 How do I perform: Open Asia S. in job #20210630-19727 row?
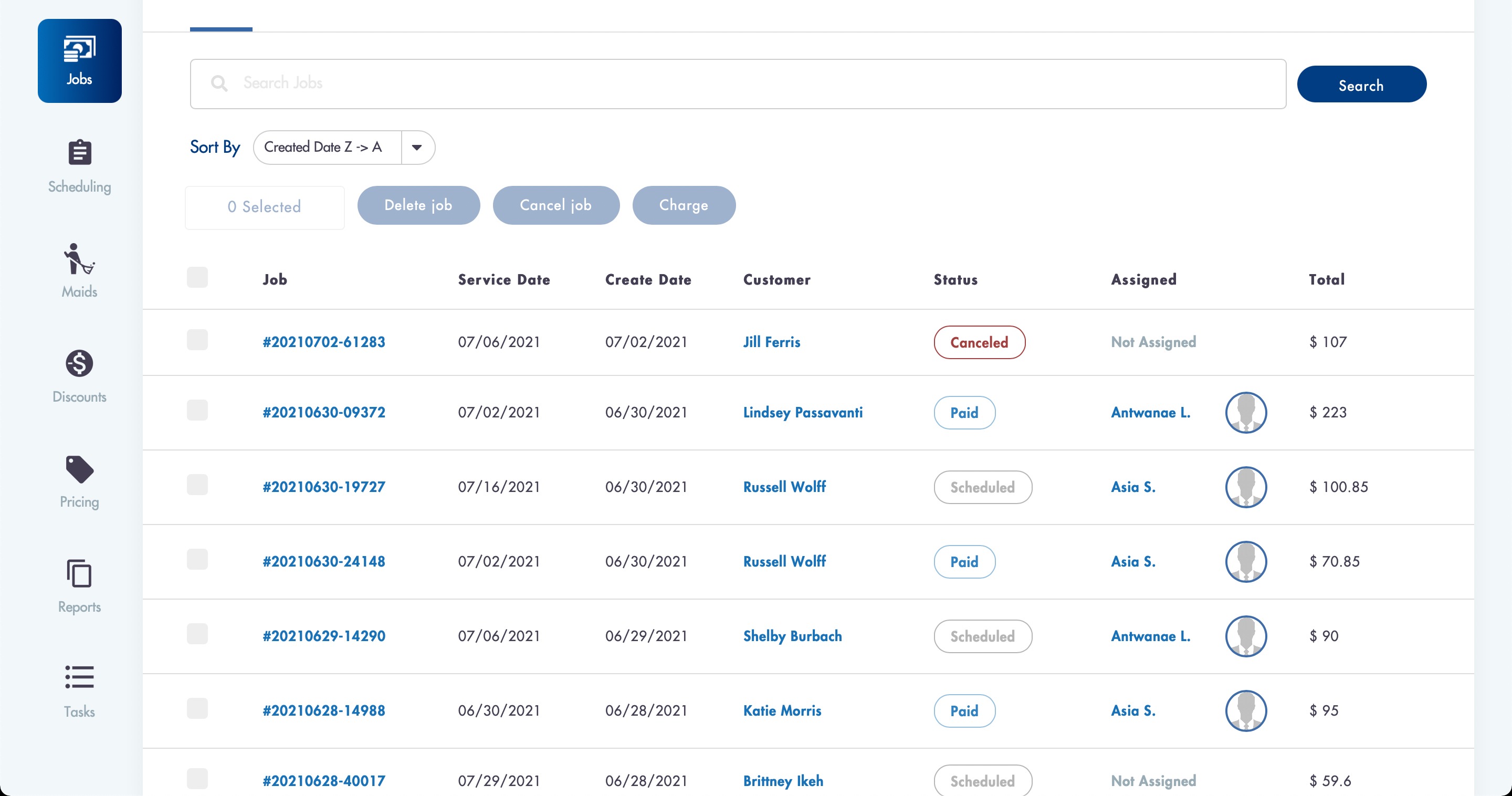[1133, 487]
